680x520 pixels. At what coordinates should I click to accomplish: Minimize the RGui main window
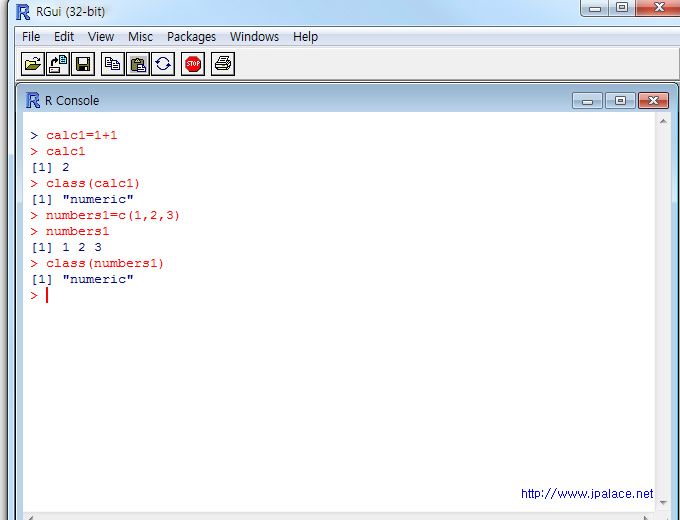pyautogui.click(x=595, y=8)
